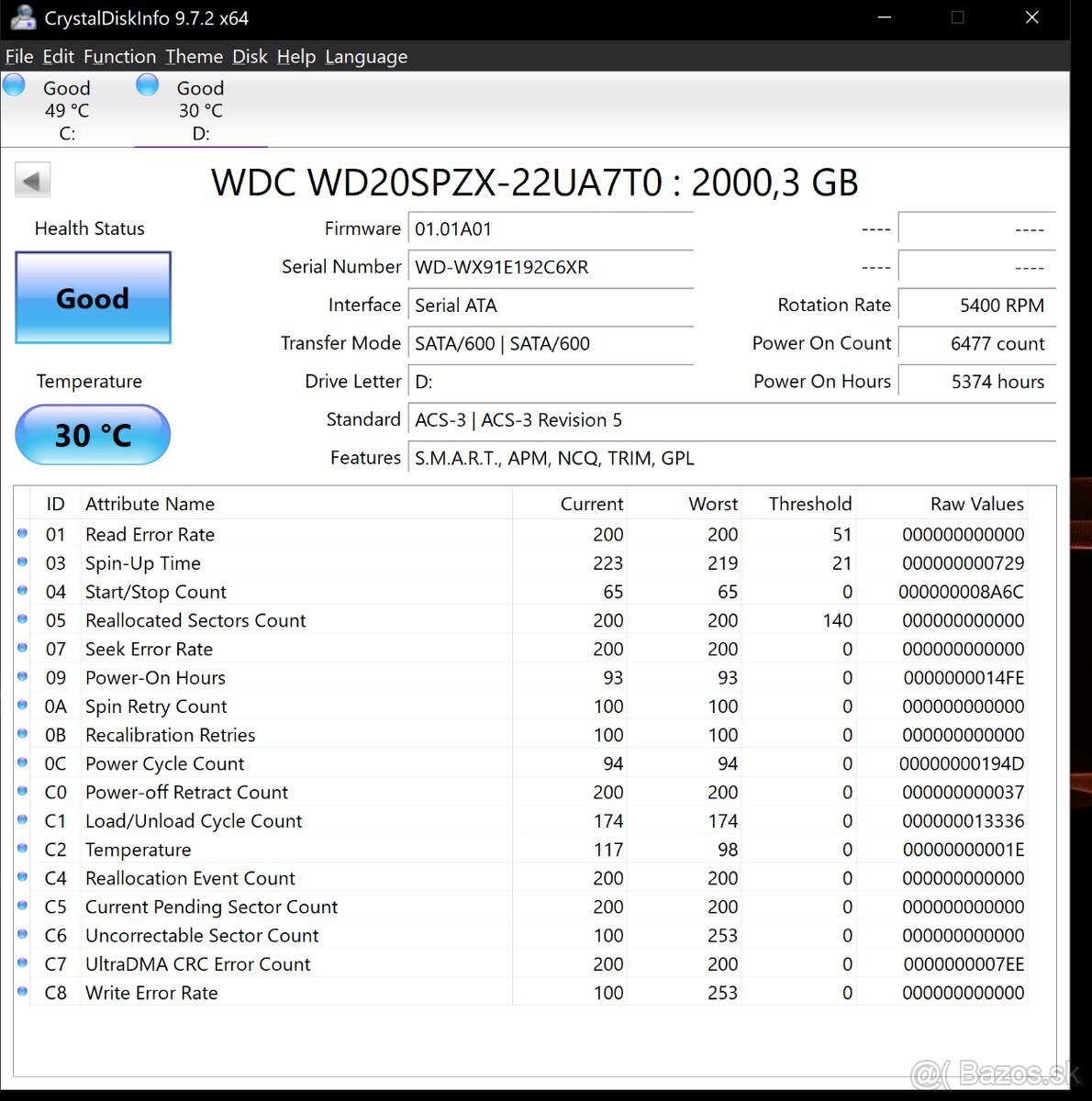Image resolution: width=1092 pixels, height=1101 pixels.
Task: Click the Standard field ACS-3 Revision 5
Action: click(x=731, y=420)
